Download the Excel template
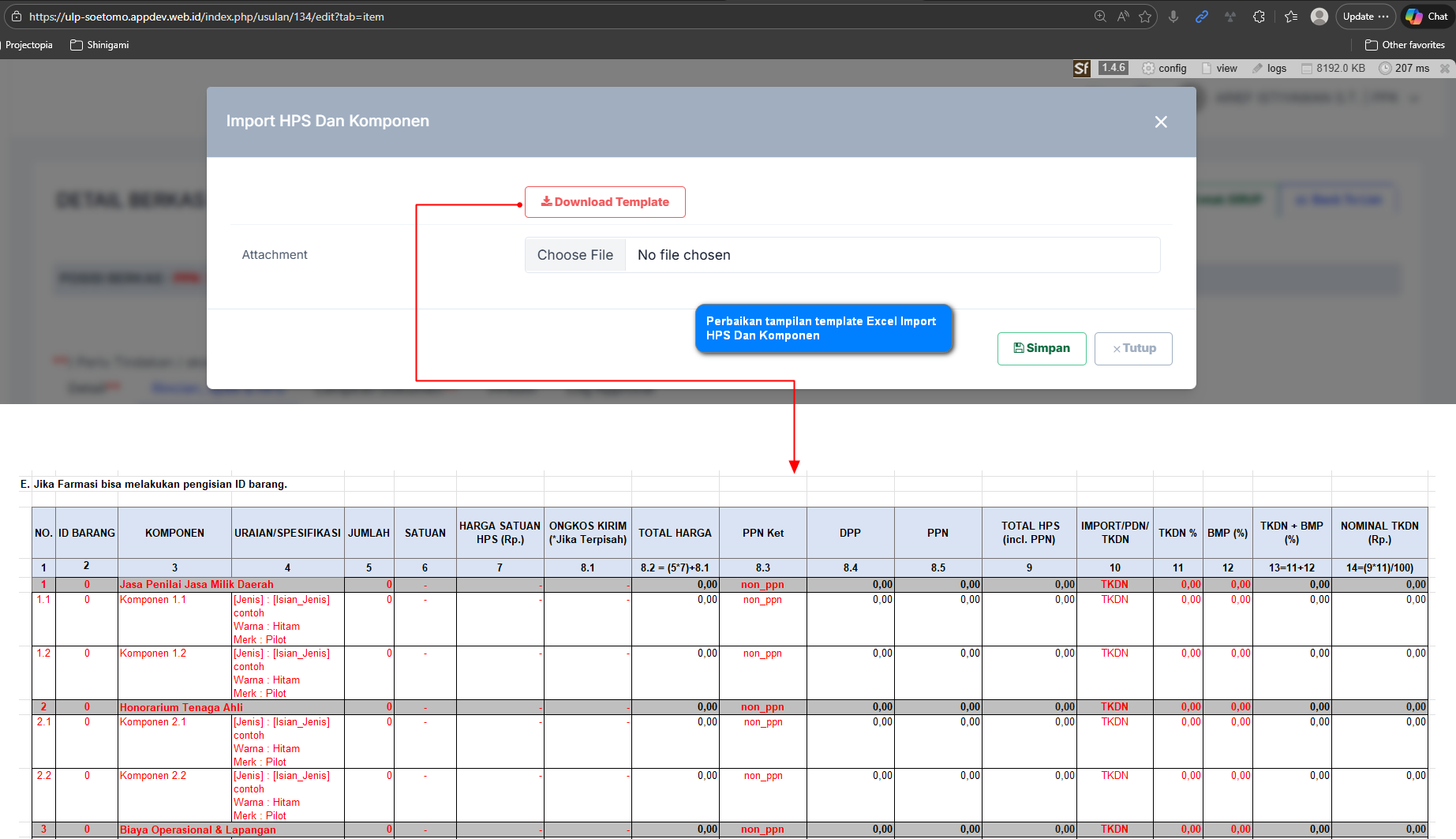 point(604,202)
